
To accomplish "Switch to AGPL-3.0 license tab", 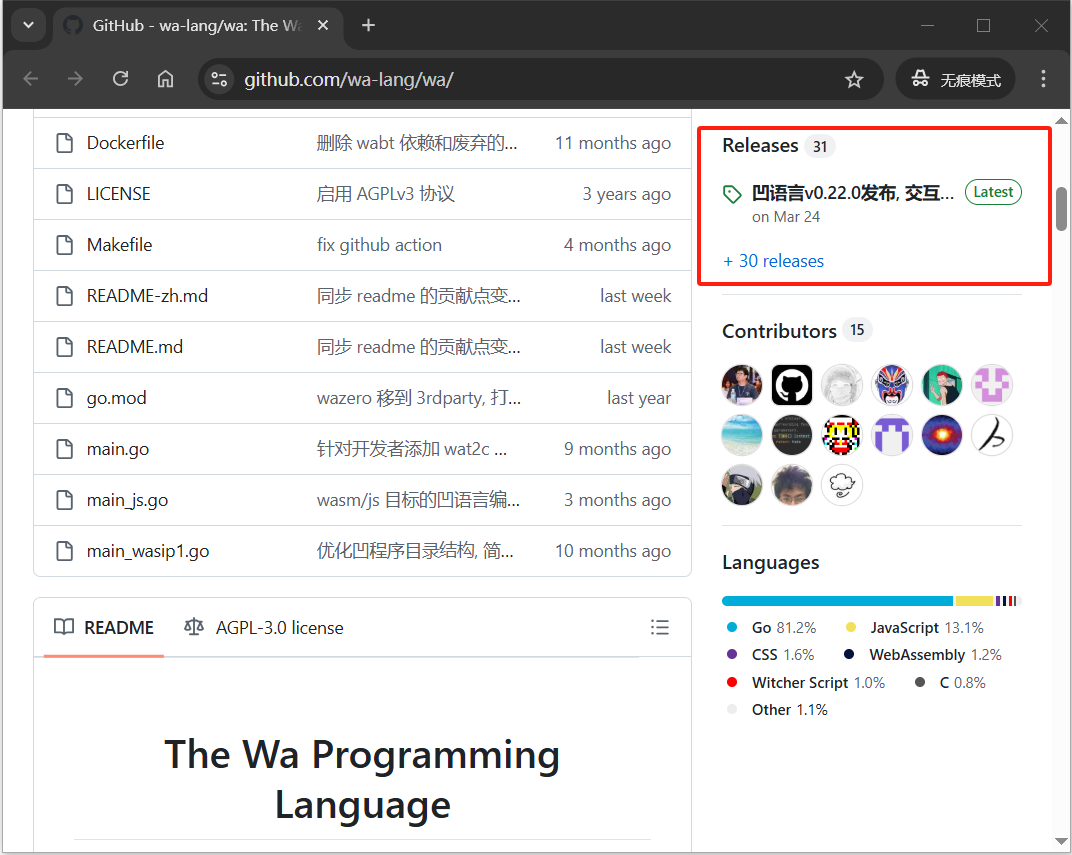I will coord(264,628).
